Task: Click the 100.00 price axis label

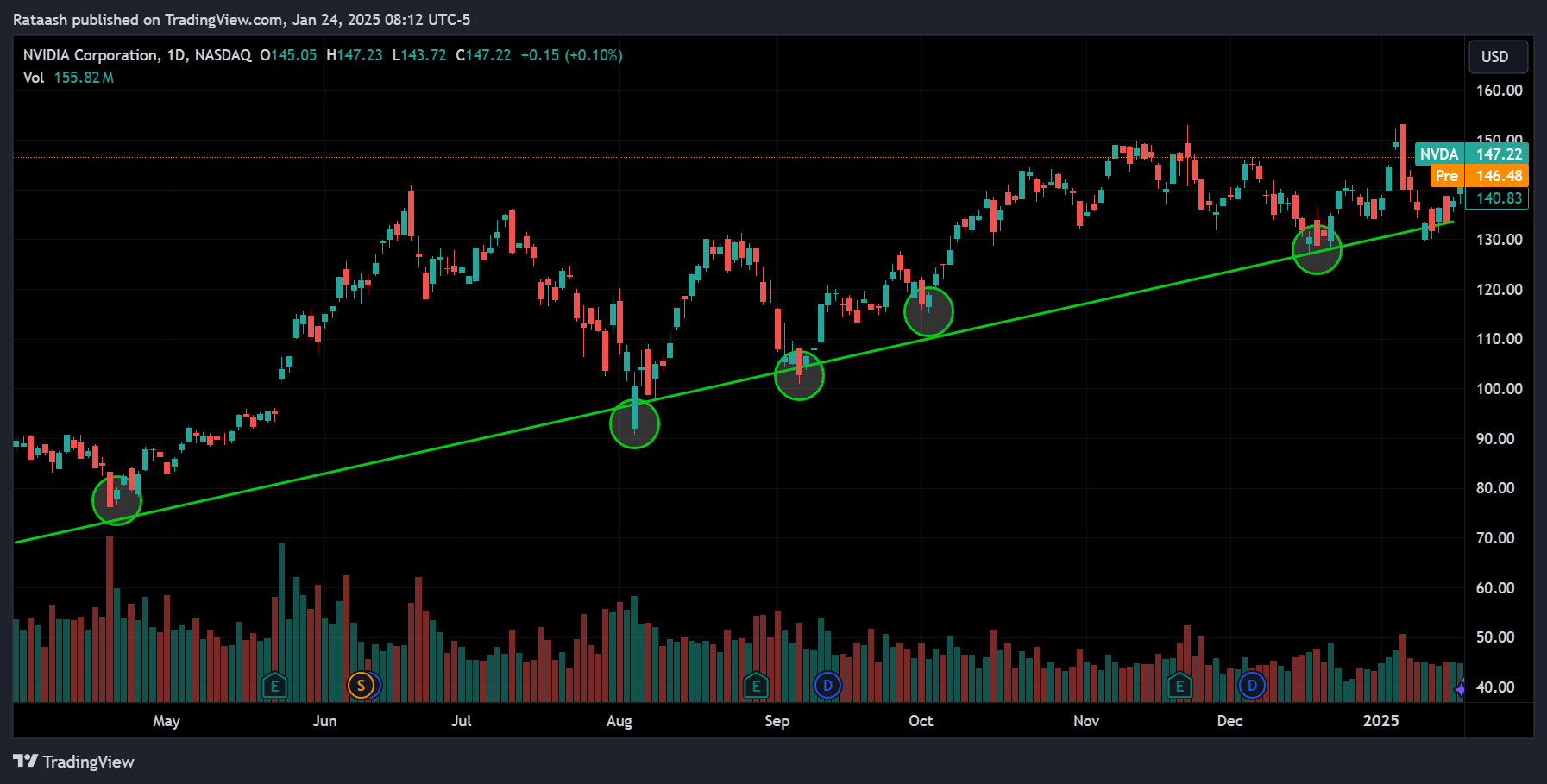Action: [1499, 389]
